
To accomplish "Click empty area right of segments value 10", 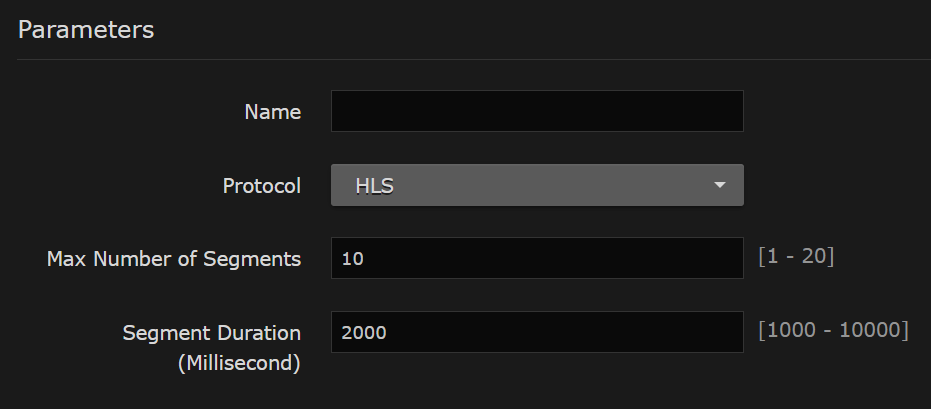I will point(600,258).
